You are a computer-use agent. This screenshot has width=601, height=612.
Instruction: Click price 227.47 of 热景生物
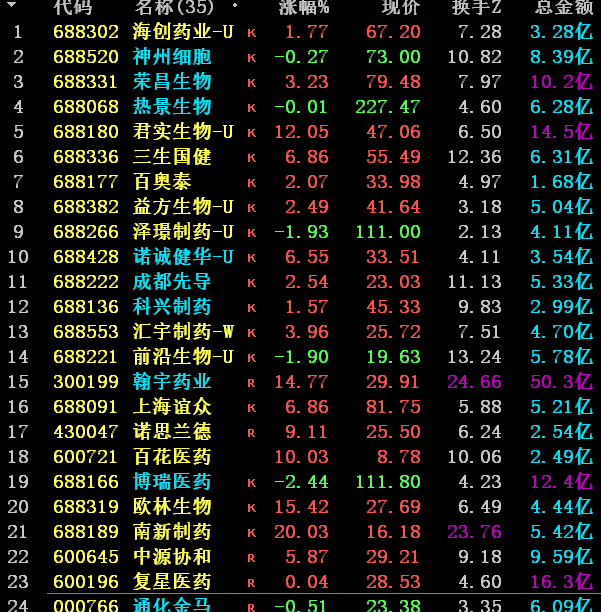(388, 107)
